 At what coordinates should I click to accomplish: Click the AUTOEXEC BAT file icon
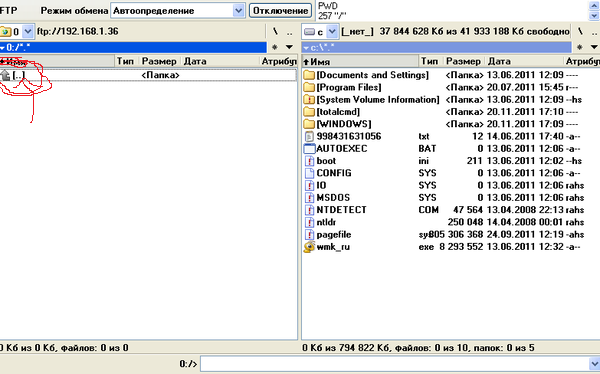click(x=309, y=149)
